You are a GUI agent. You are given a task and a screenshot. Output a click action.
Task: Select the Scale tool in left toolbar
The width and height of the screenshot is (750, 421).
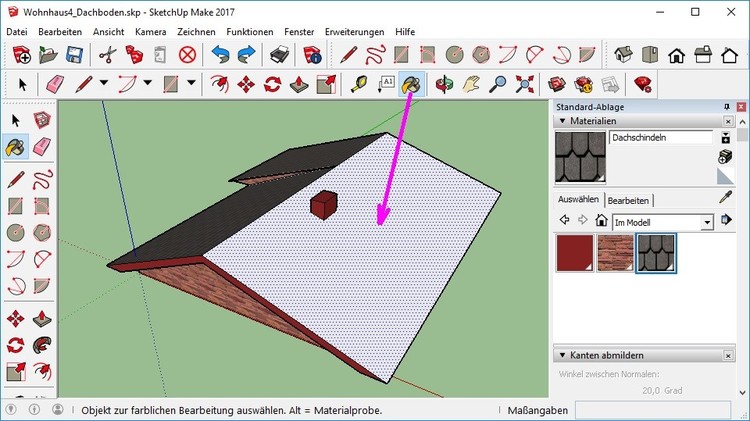coord(15,372)
